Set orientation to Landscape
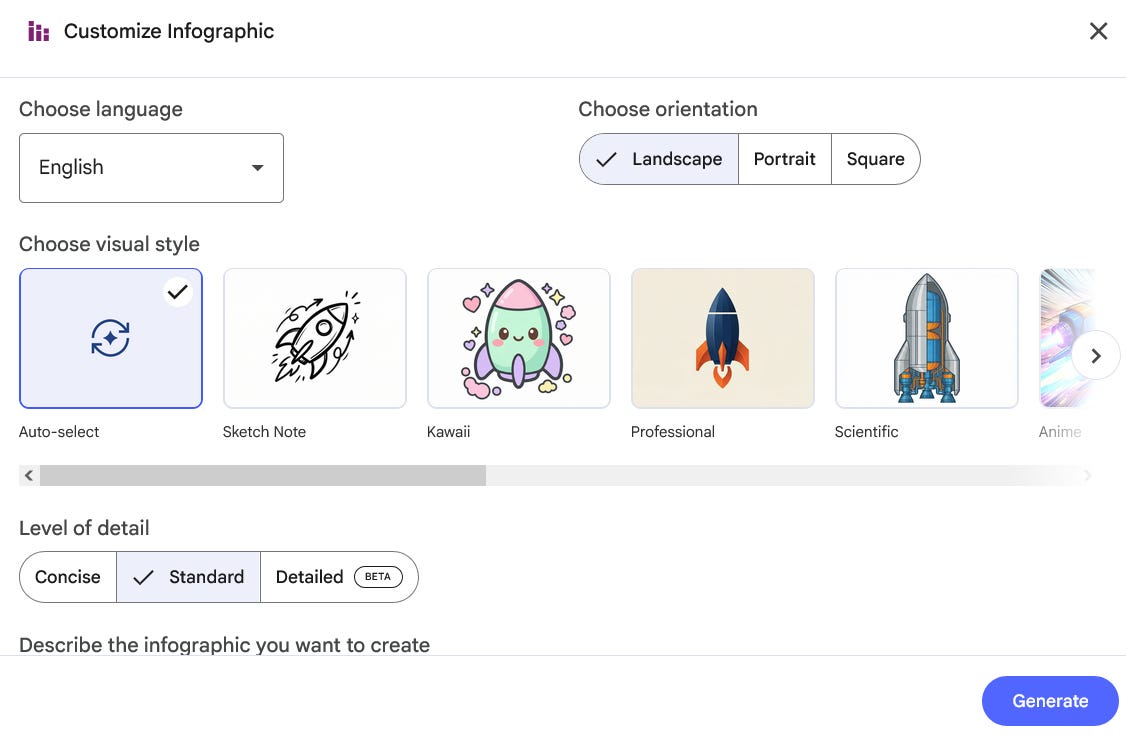 pos(659,159)
